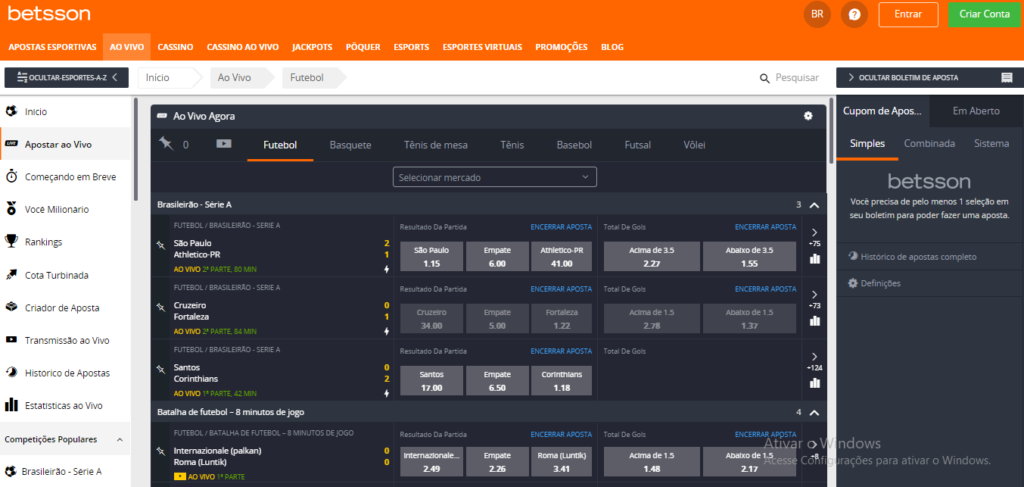This screenshot has height=487, width=1024.
Task: Open the Pôquer menu item
Action: [363, 47]
